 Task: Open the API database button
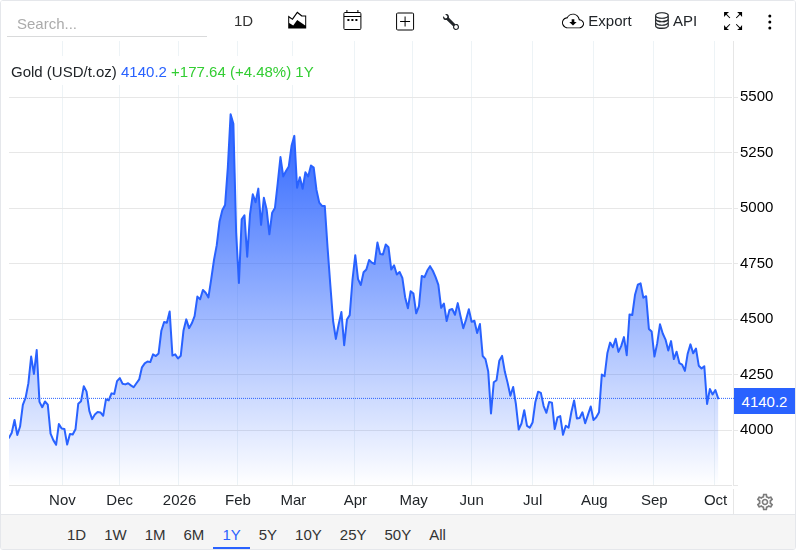point(675,21)
